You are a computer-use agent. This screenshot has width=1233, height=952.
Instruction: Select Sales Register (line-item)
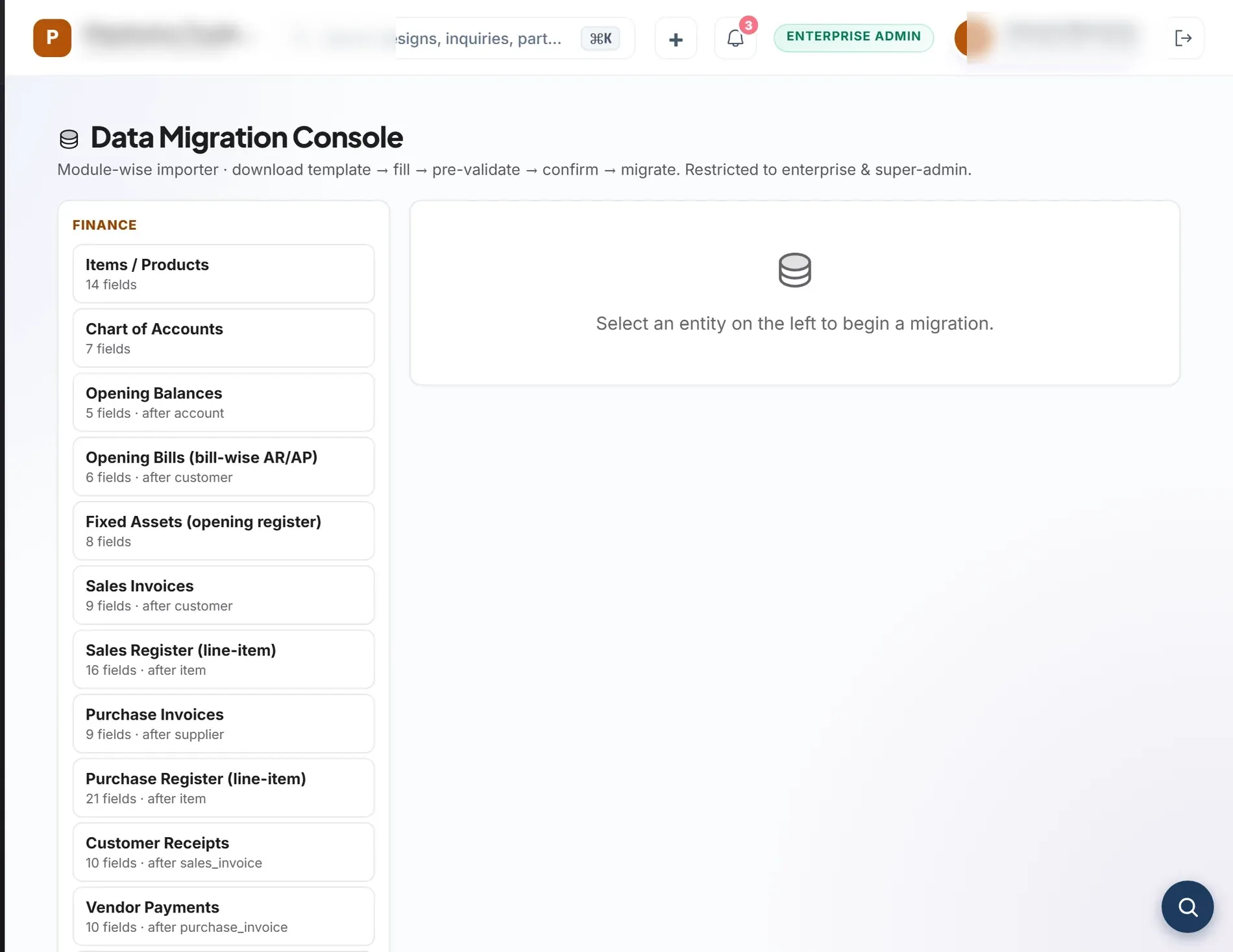pos(223,659)
